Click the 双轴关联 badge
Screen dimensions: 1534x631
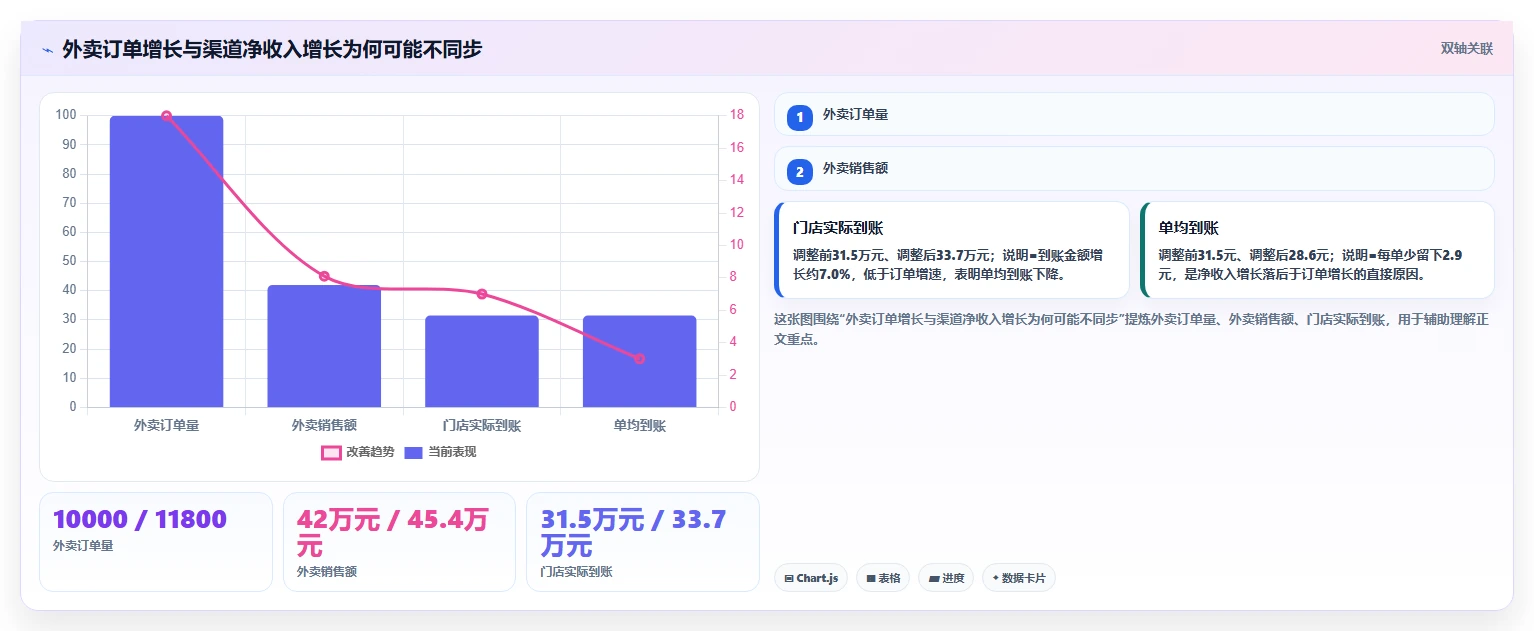[1466, 49]
